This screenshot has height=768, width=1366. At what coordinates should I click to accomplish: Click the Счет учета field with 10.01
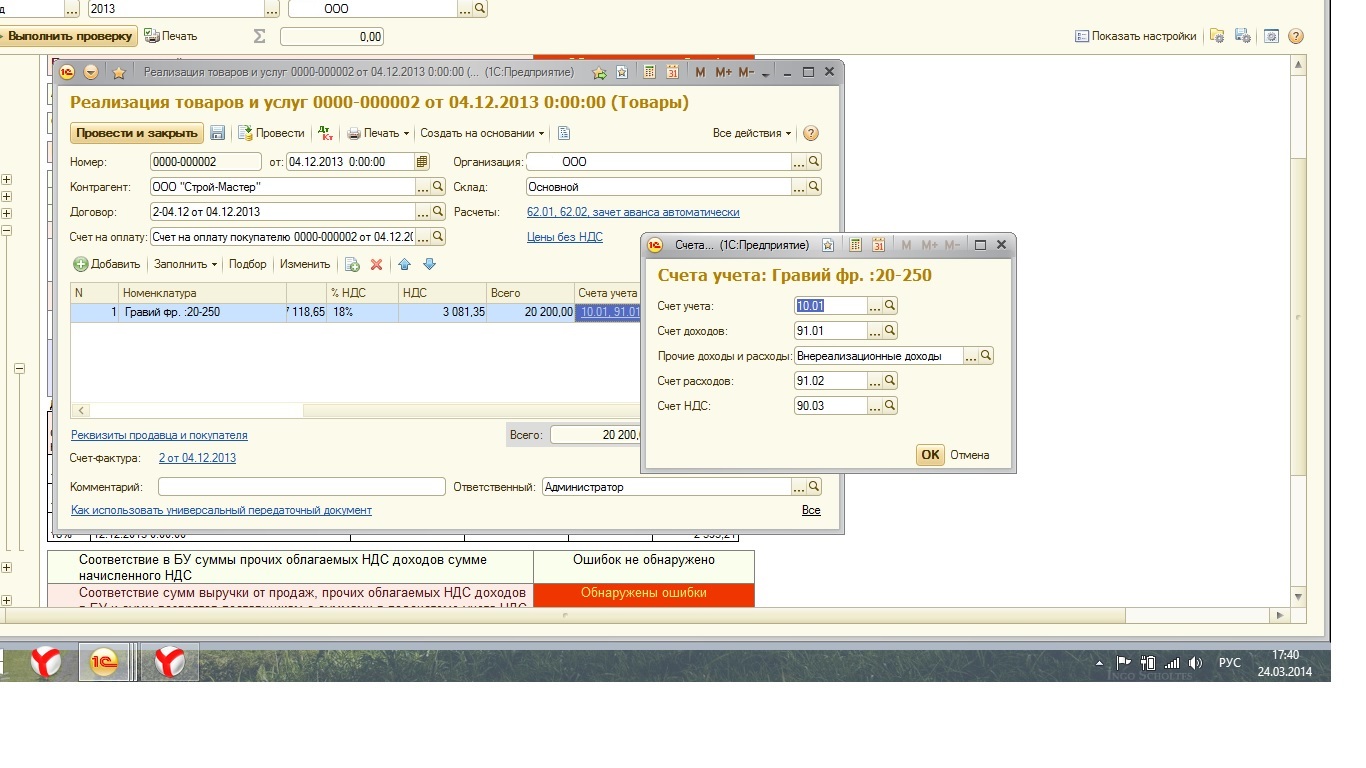[831, 306]
